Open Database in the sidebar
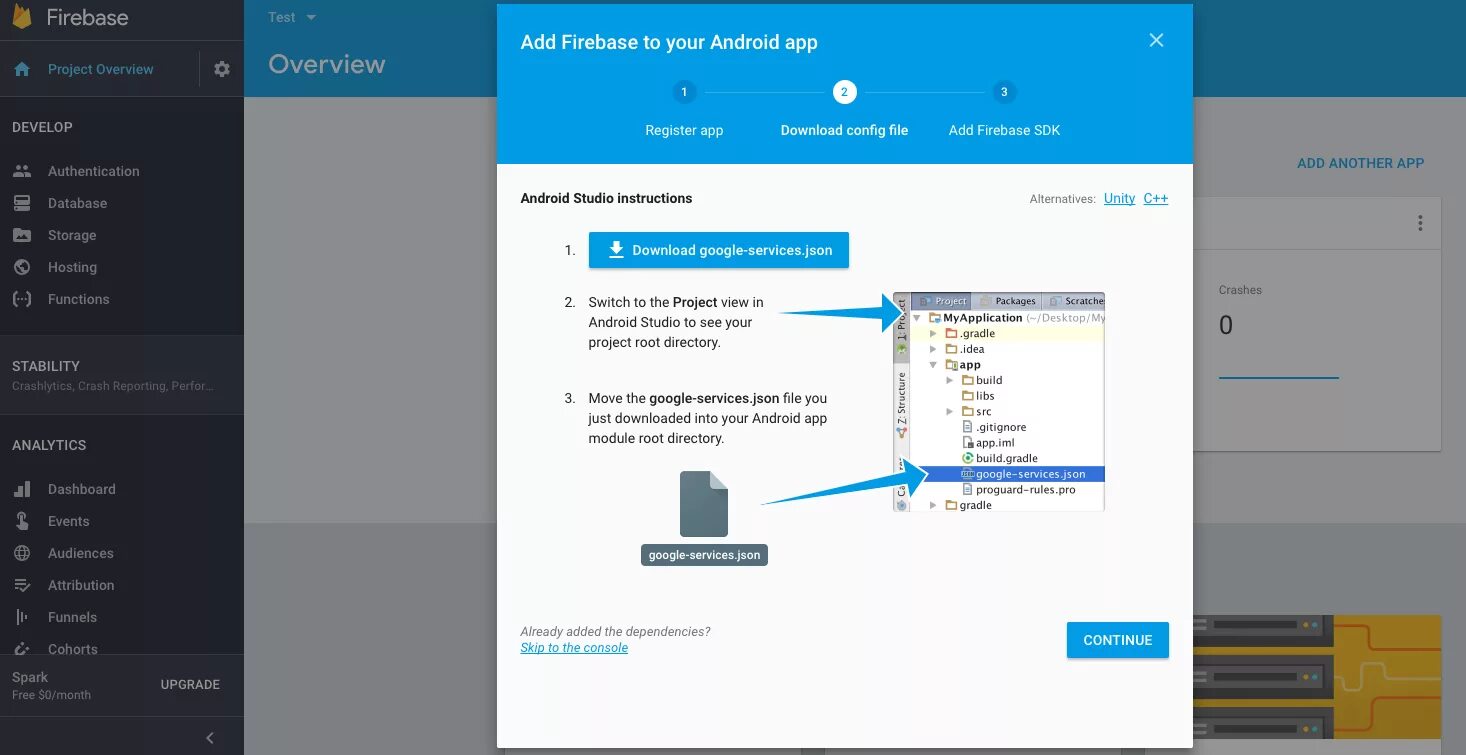The height and width of the screenshot is (755, 1466). (x=77, y=203)
